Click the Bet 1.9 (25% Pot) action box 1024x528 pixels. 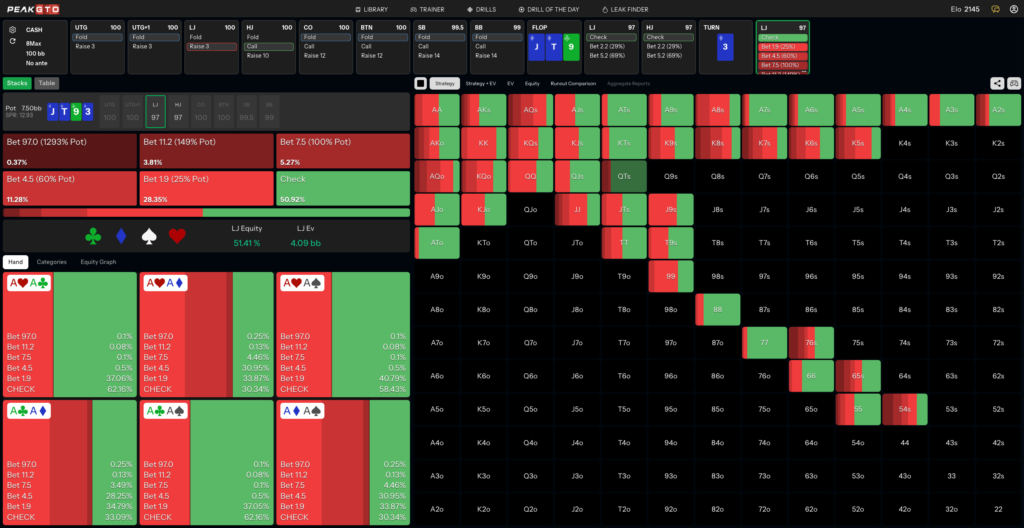coord(206,189)
